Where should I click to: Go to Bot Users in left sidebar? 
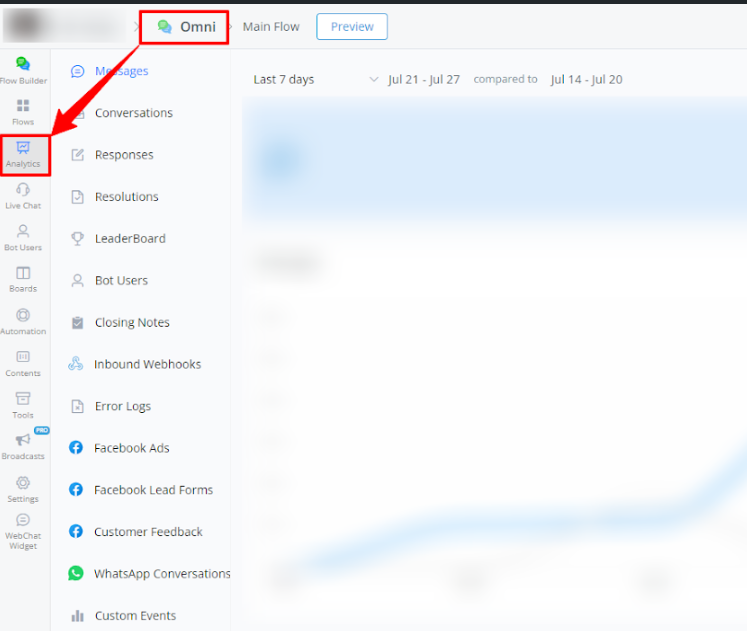pyautogui.click(x=23, y=237)
